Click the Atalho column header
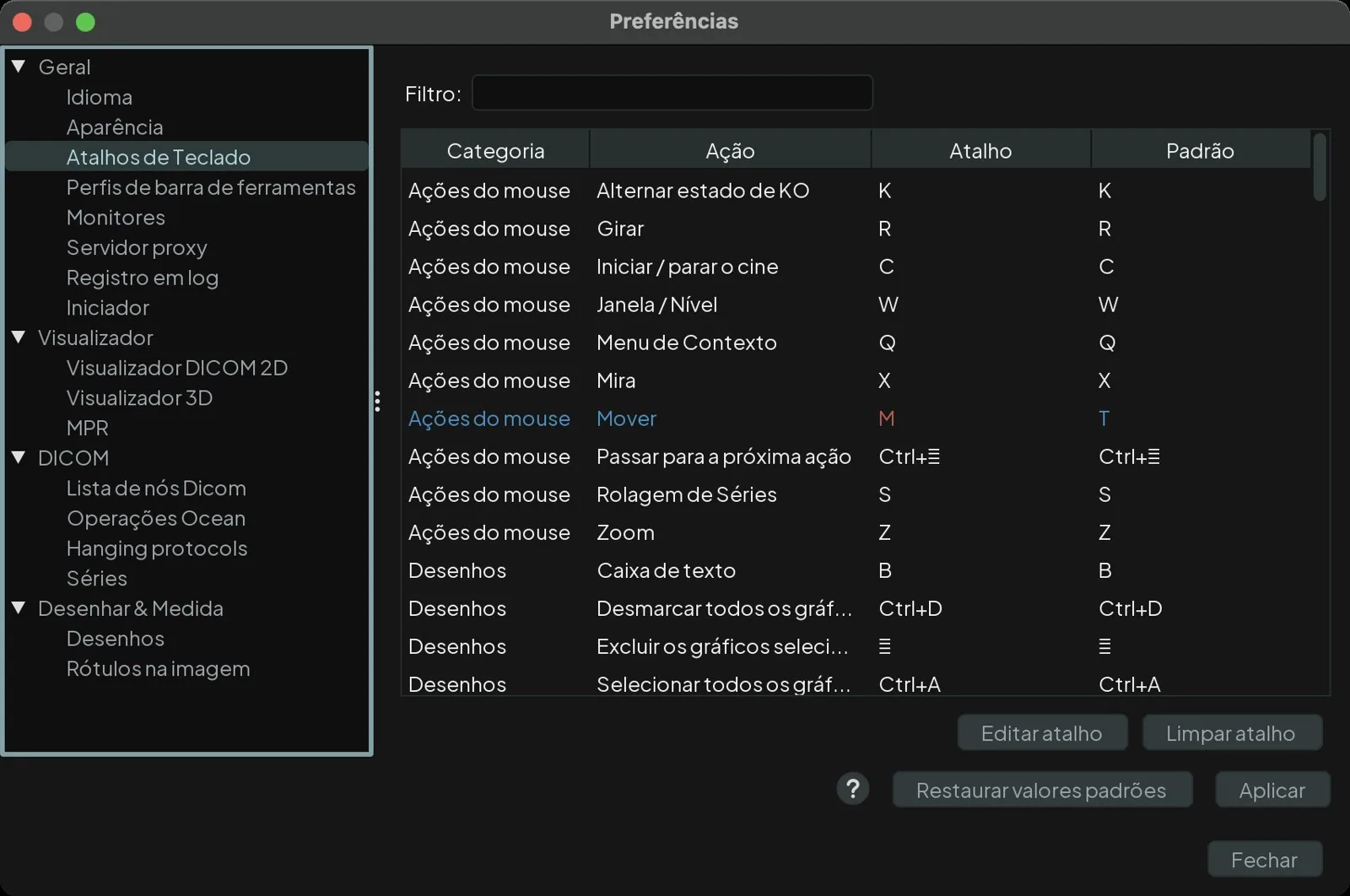1350x896 pixels. coord(980,150)
